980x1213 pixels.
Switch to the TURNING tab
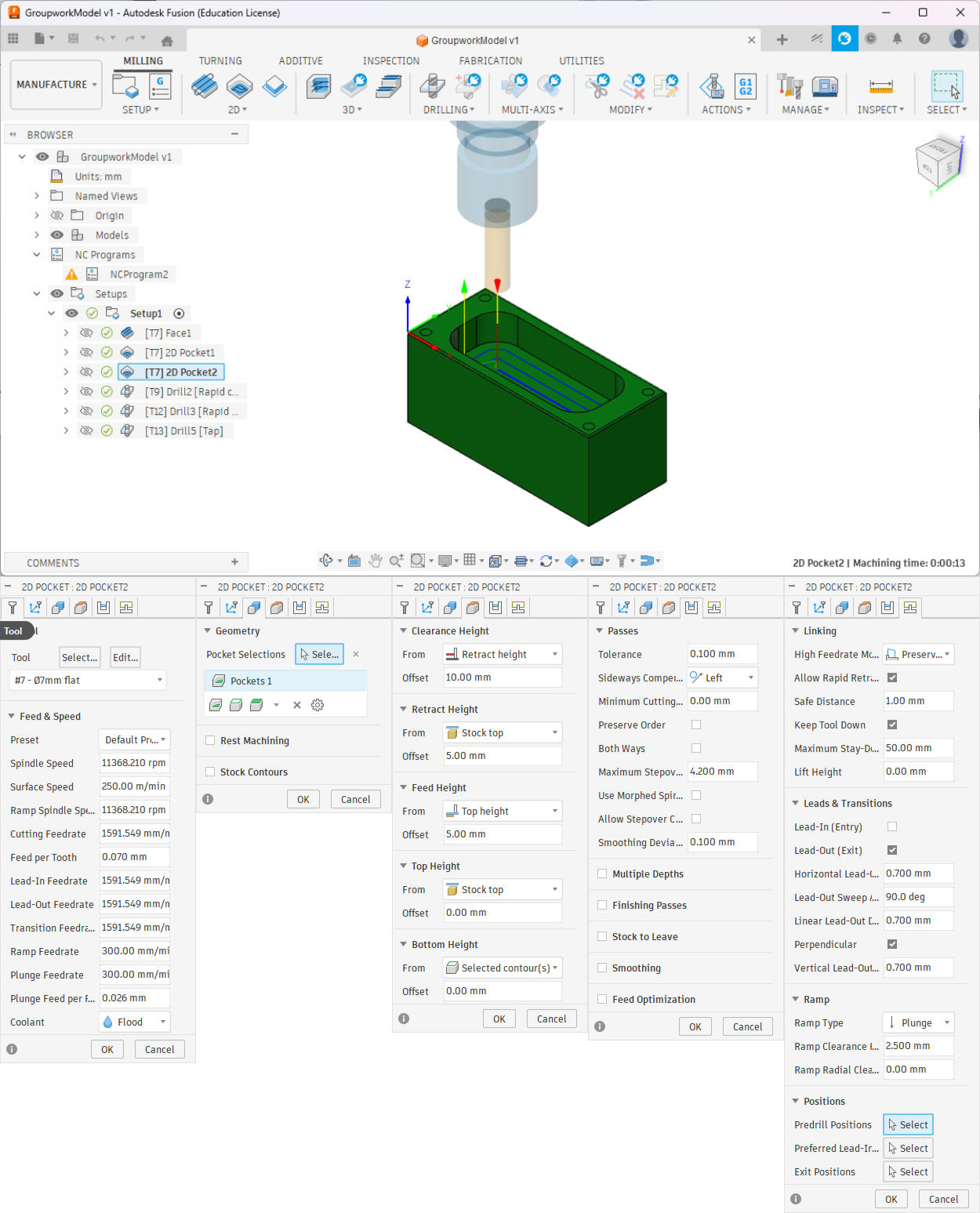pos(220,60)
